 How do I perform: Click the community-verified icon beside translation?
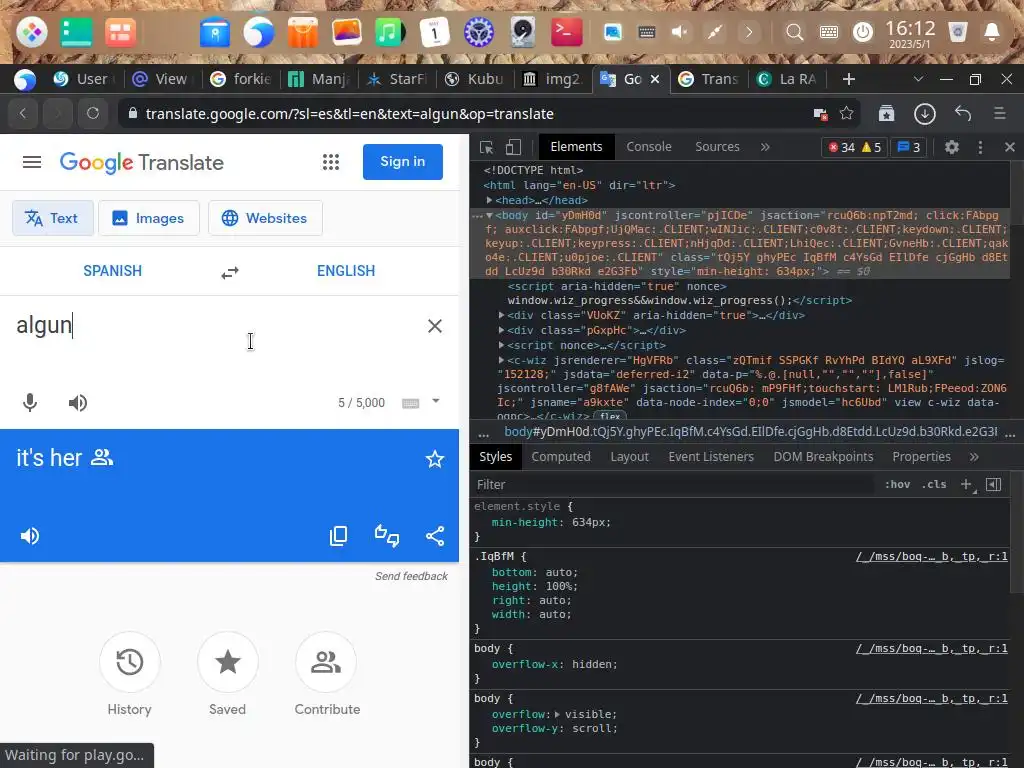[102, 457]
